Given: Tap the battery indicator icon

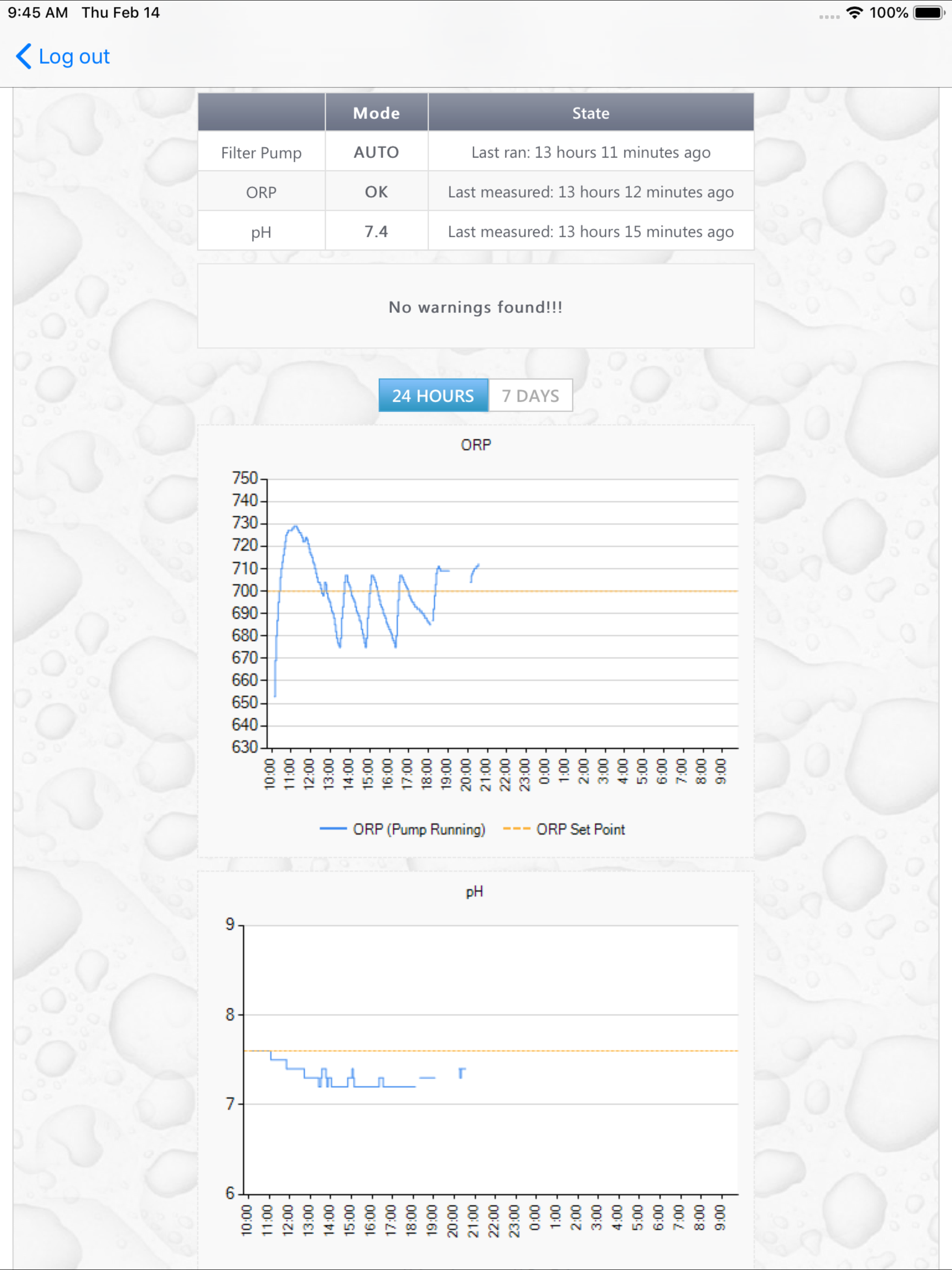Looking at the screenshot, I should coord(928,13).
